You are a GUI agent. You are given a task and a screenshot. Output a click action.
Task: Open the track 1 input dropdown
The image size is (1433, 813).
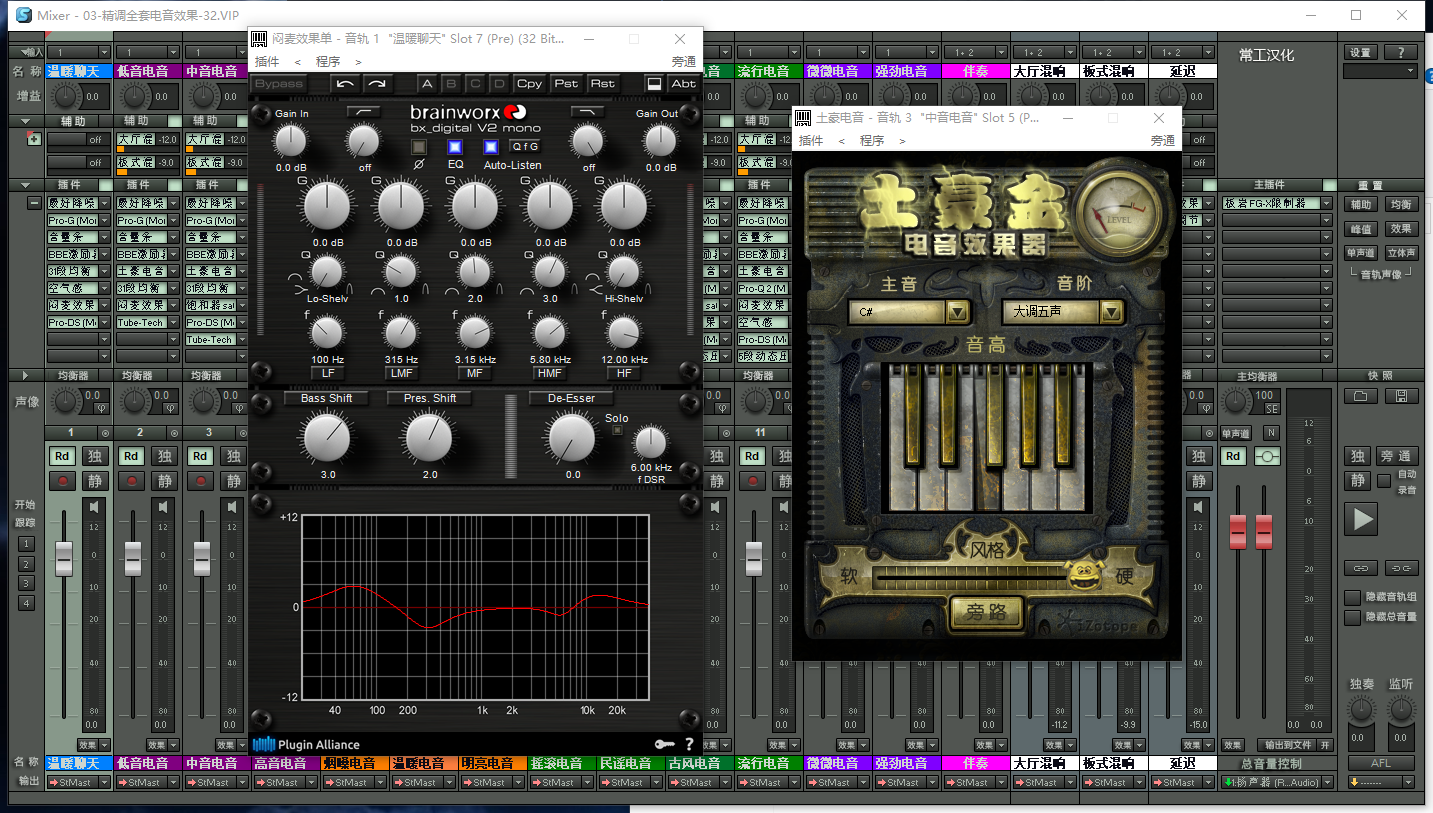click(104, 52)
